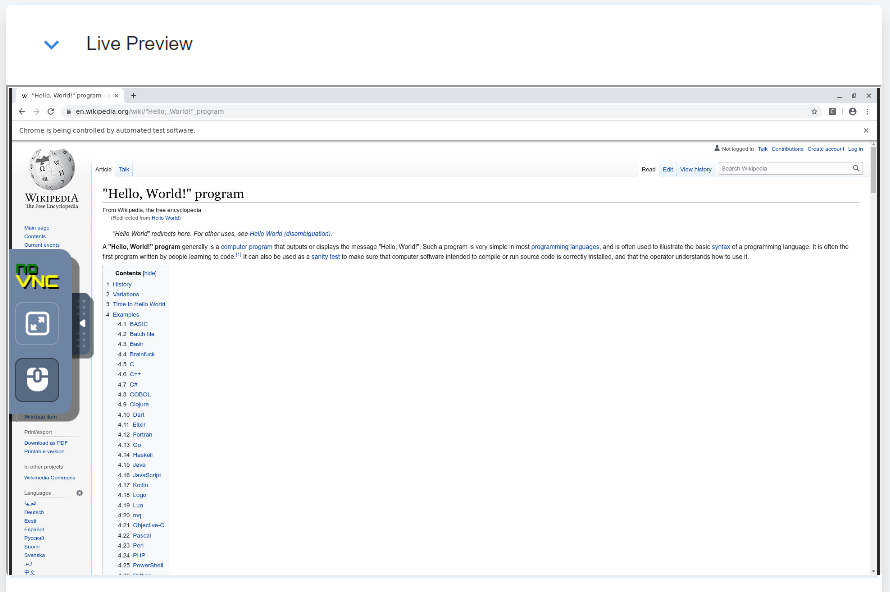
Task: Follow the programming languages link
Action: [565, 247]
